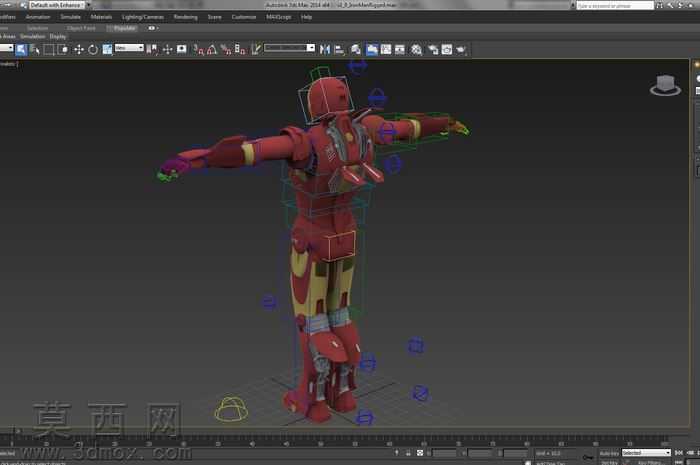
Task: Open the Customize menu
Action: point(244,17)
